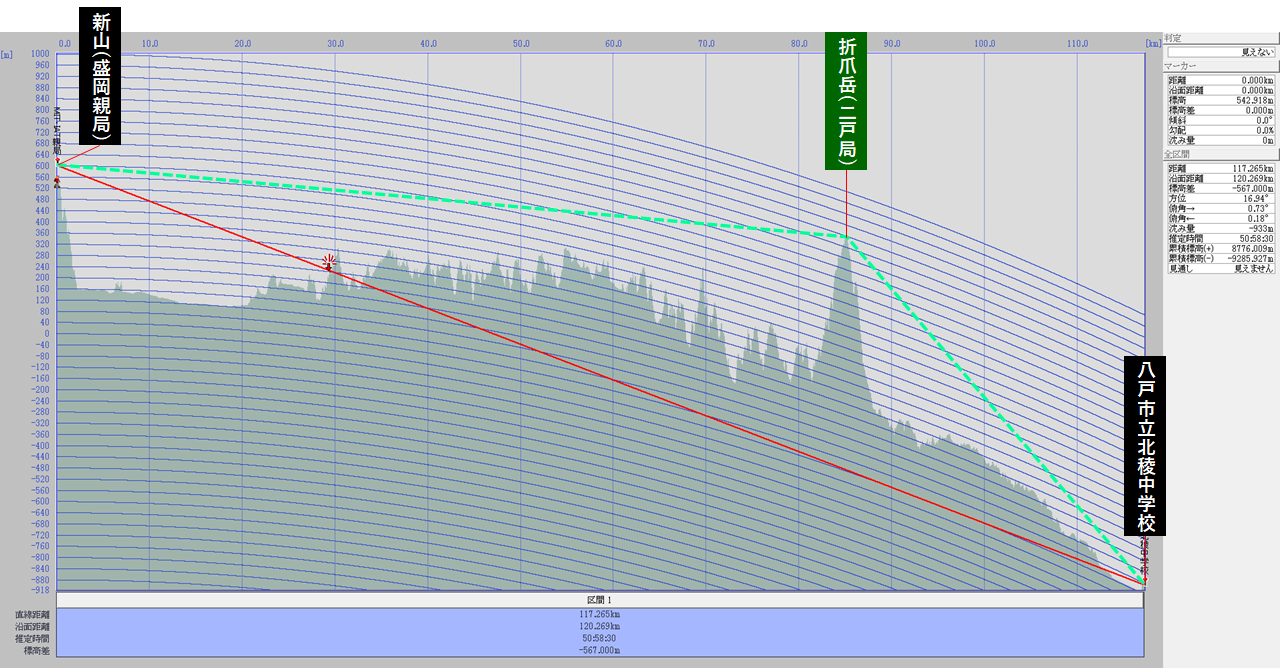Select the 見通し 見えません row
This screenshot has height=668, width=1280.
[1221, 268]
